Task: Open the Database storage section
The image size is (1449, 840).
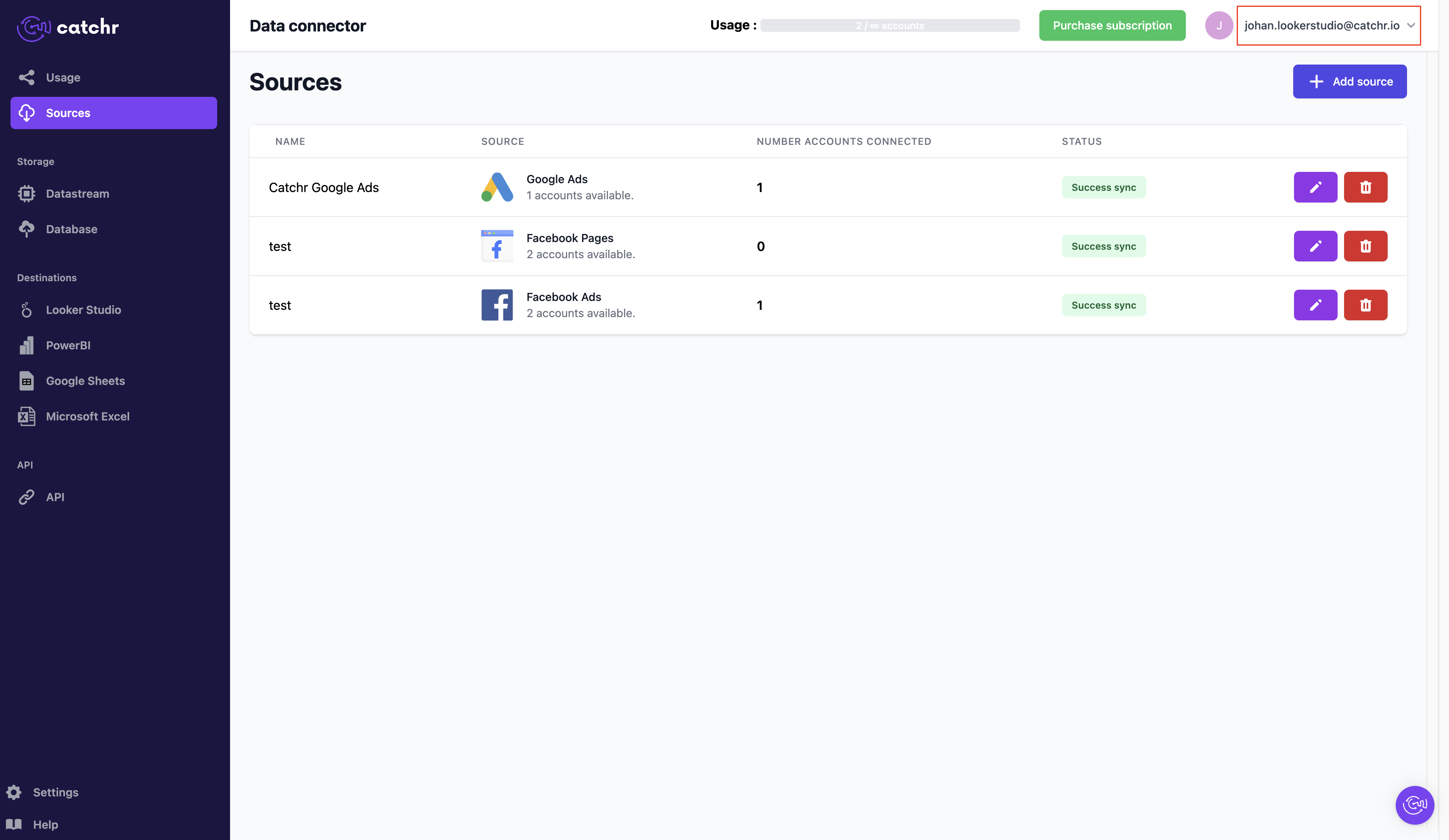Action: click(71, 230)
